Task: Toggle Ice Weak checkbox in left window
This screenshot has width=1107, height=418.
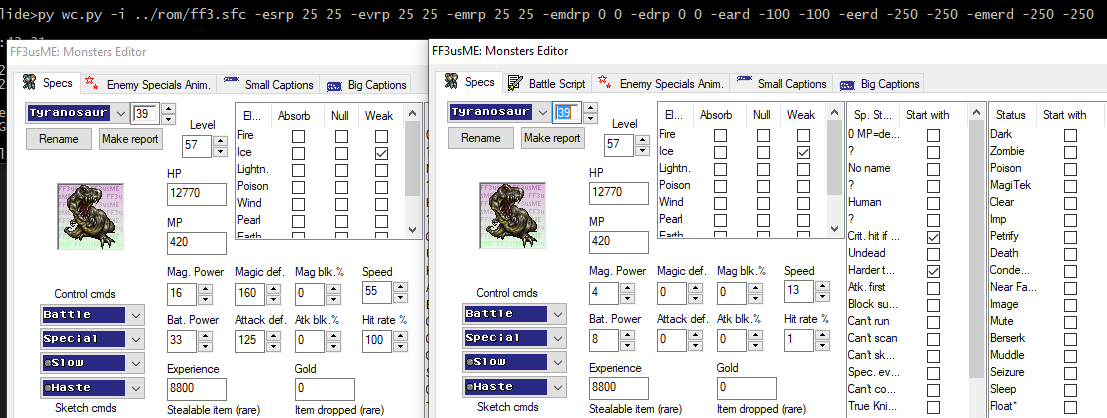Action: point(381,153)
